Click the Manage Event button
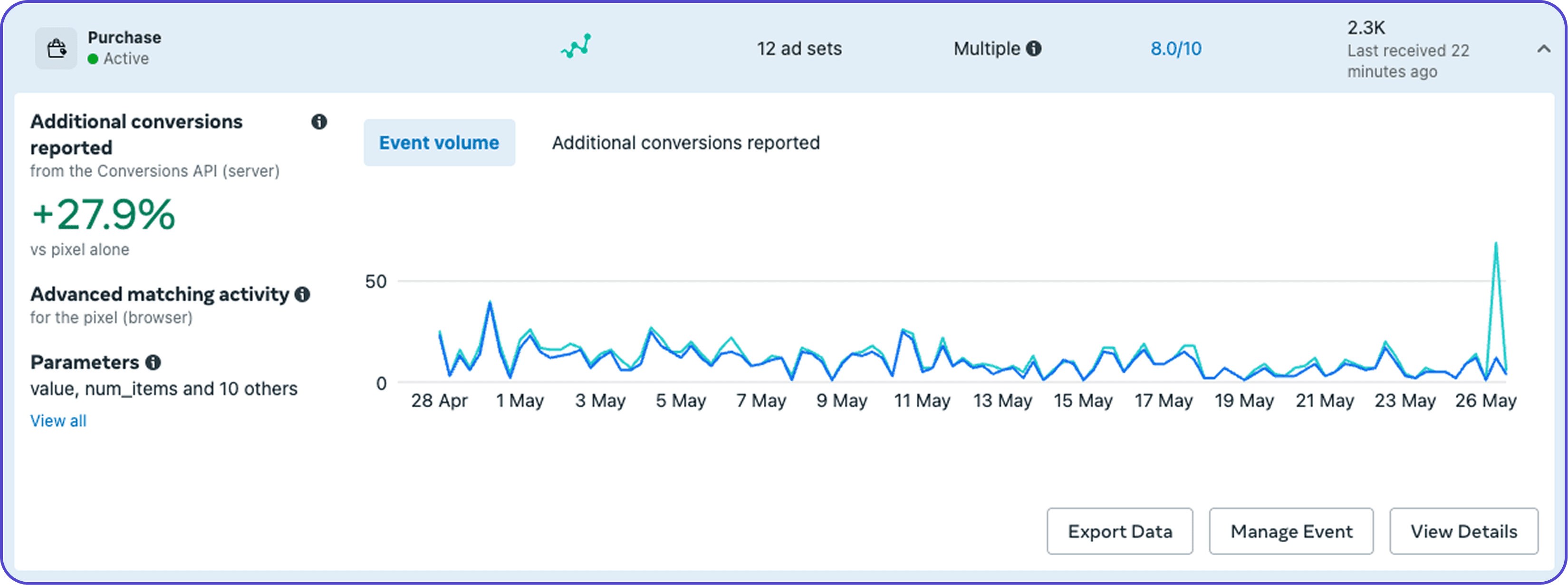This screenshot has width=1568, height=585. coord(1291,531)
